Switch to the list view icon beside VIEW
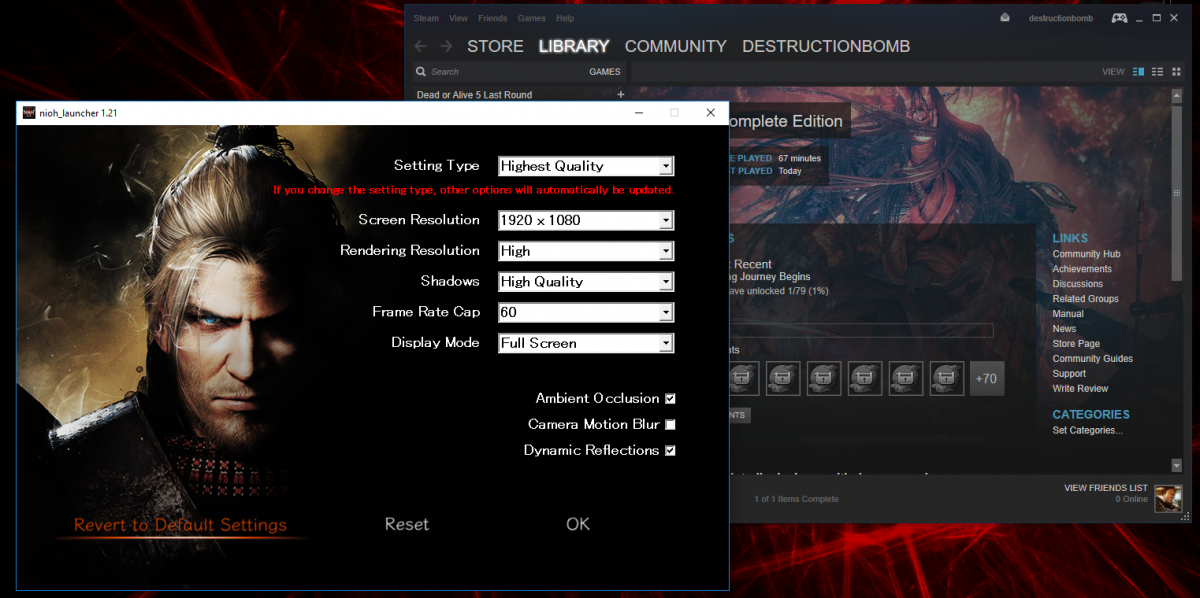 [1158, 72]
